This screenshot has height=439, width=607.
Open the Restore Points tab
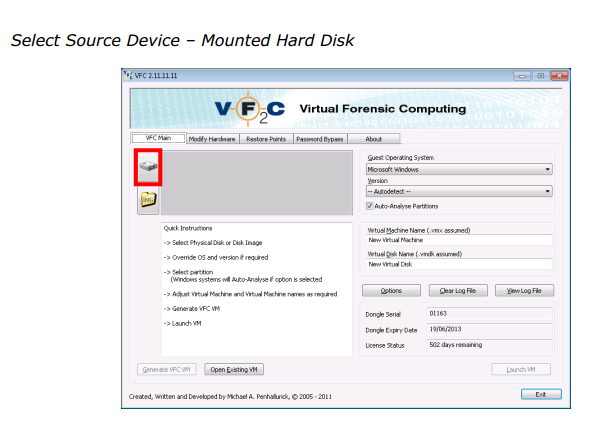click(266, 139)
